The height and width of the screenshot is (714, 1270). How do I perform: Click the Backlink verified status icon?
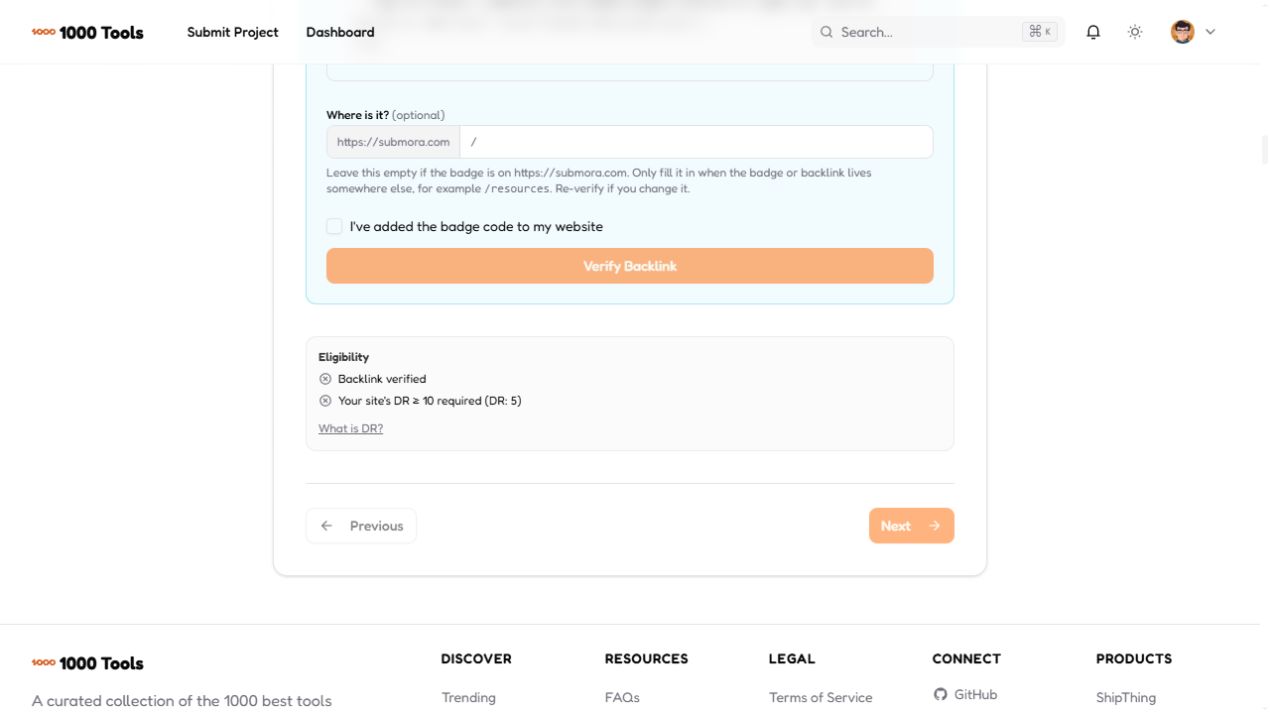click(x=325, y=379)
